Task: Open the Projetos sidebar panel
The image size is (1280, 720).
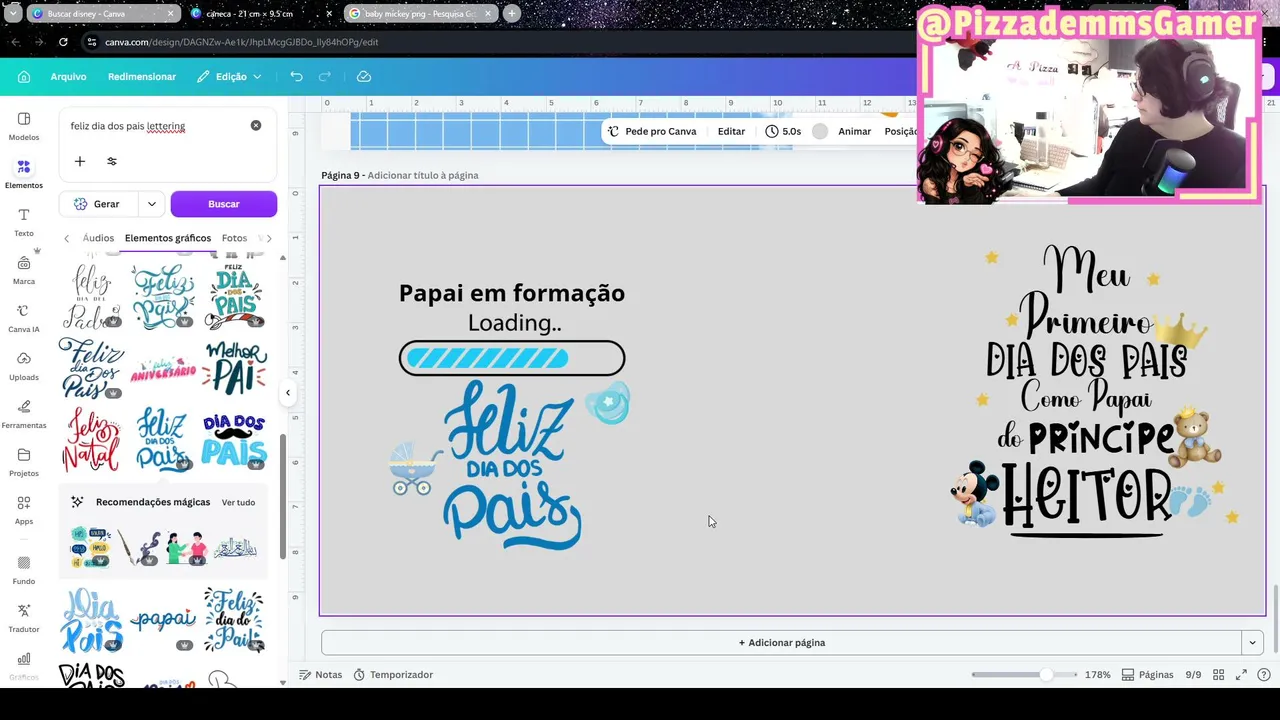Action: [24, 462]
